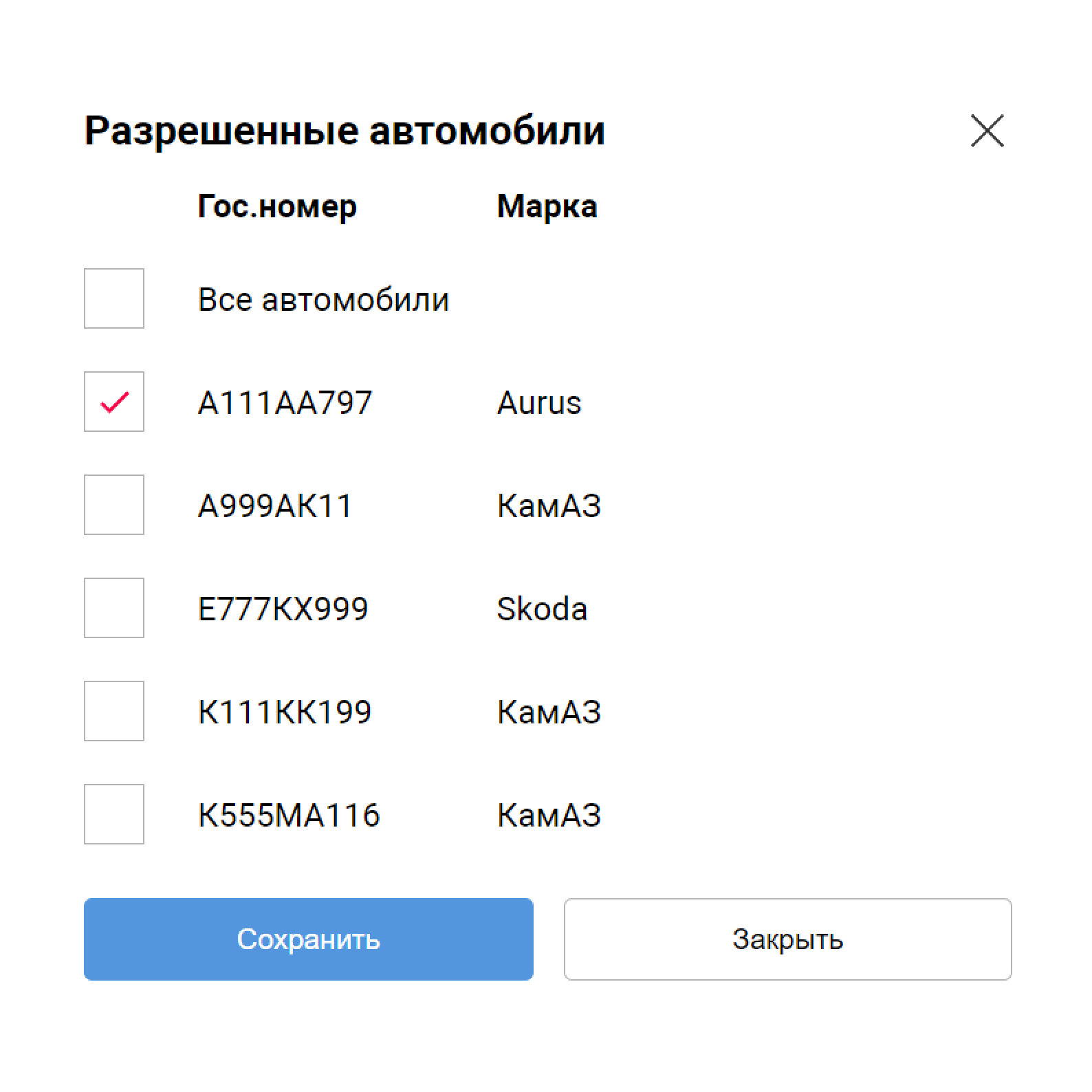The image size is (1092, 1092).
Task: Click the plate number text K555MA116
Action: click(289, 816)
